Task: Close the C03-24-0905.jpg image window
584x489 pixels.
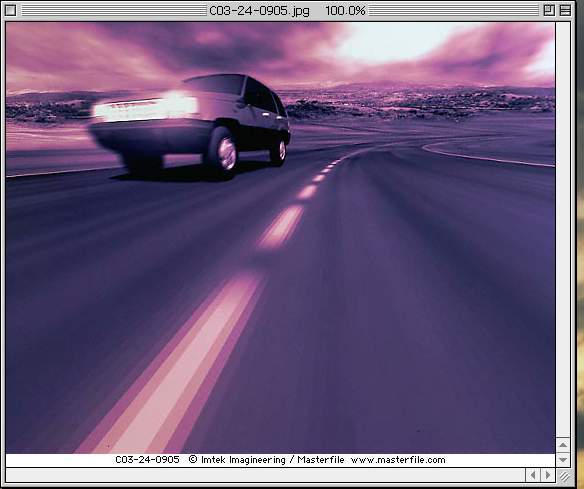Action: coord(10,10)
